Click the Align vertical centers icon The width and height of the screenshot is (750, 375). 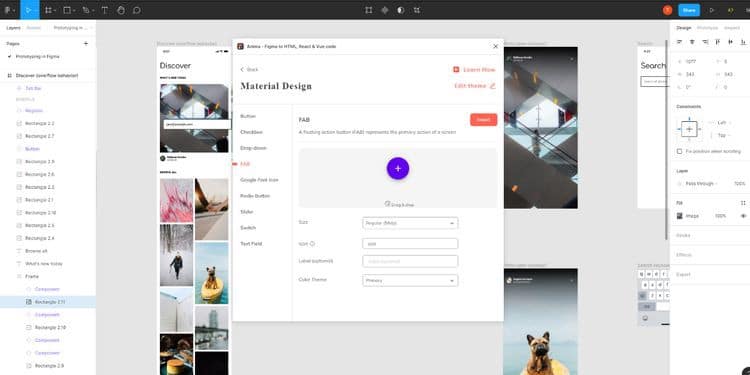730,42
